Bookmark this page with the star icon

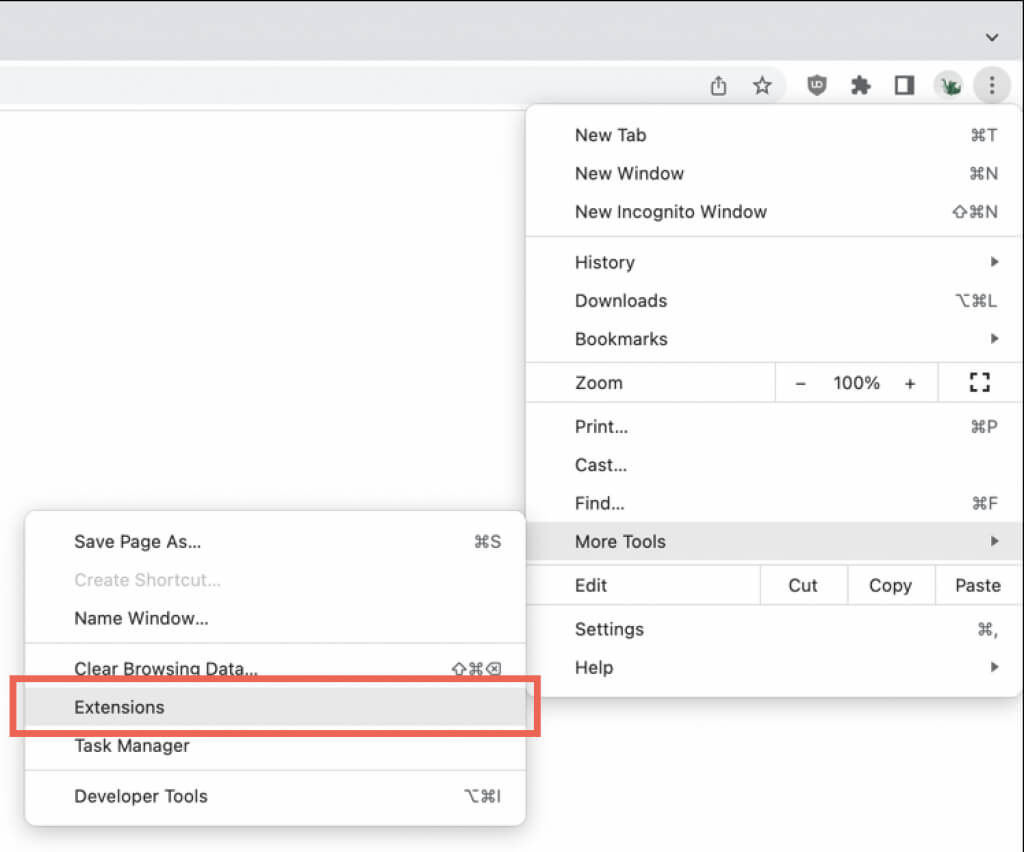point(762,86)
